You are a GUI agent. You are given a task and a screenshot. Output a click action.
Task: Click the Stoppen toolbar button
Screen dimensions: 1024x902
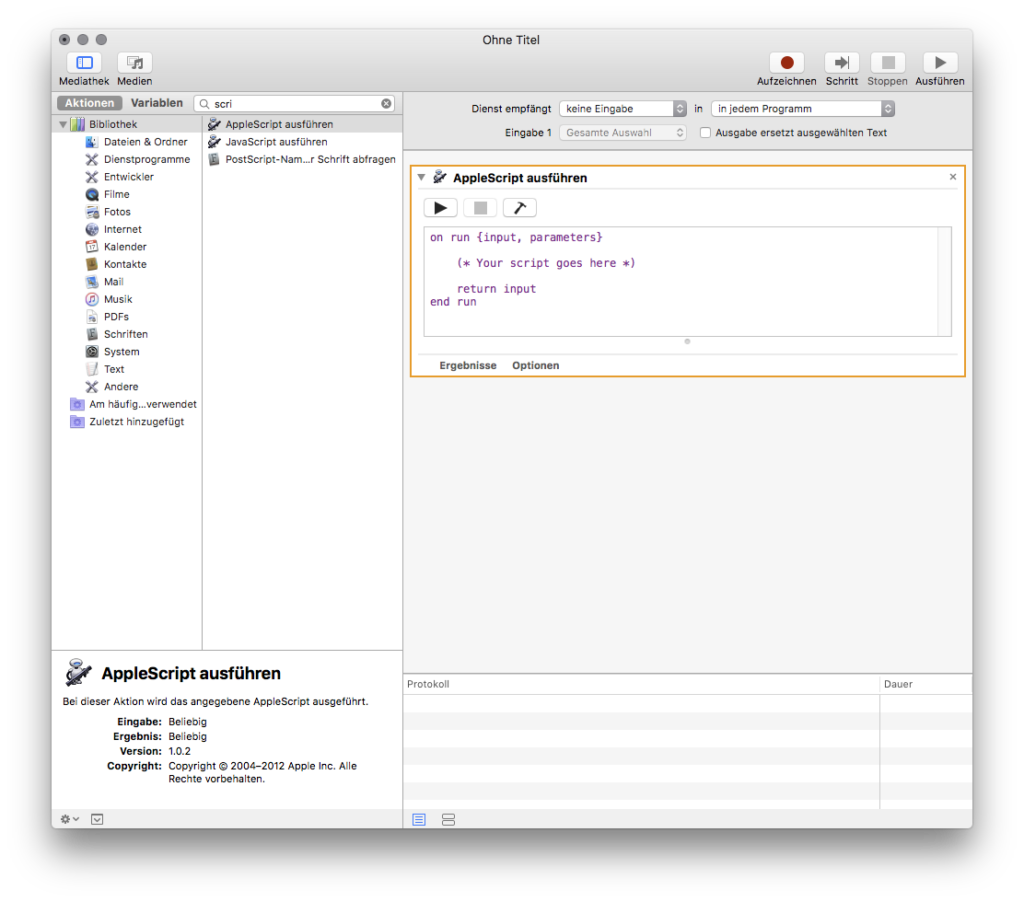coord(888,63)
